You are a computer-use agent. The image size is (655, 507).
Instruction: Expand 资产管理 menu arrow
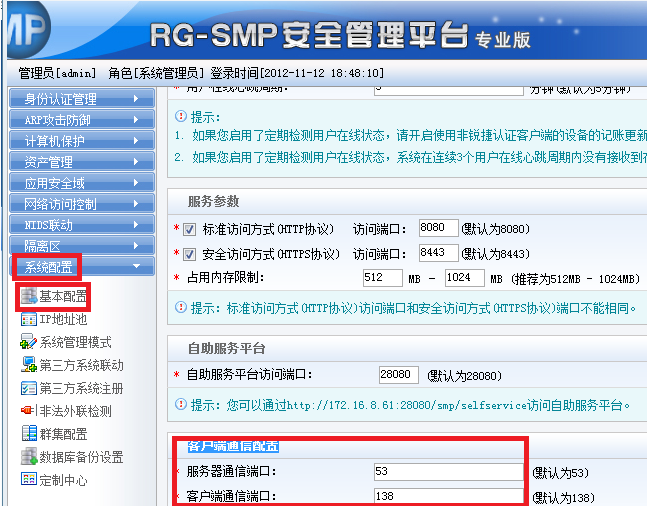(x=135, y=162)
